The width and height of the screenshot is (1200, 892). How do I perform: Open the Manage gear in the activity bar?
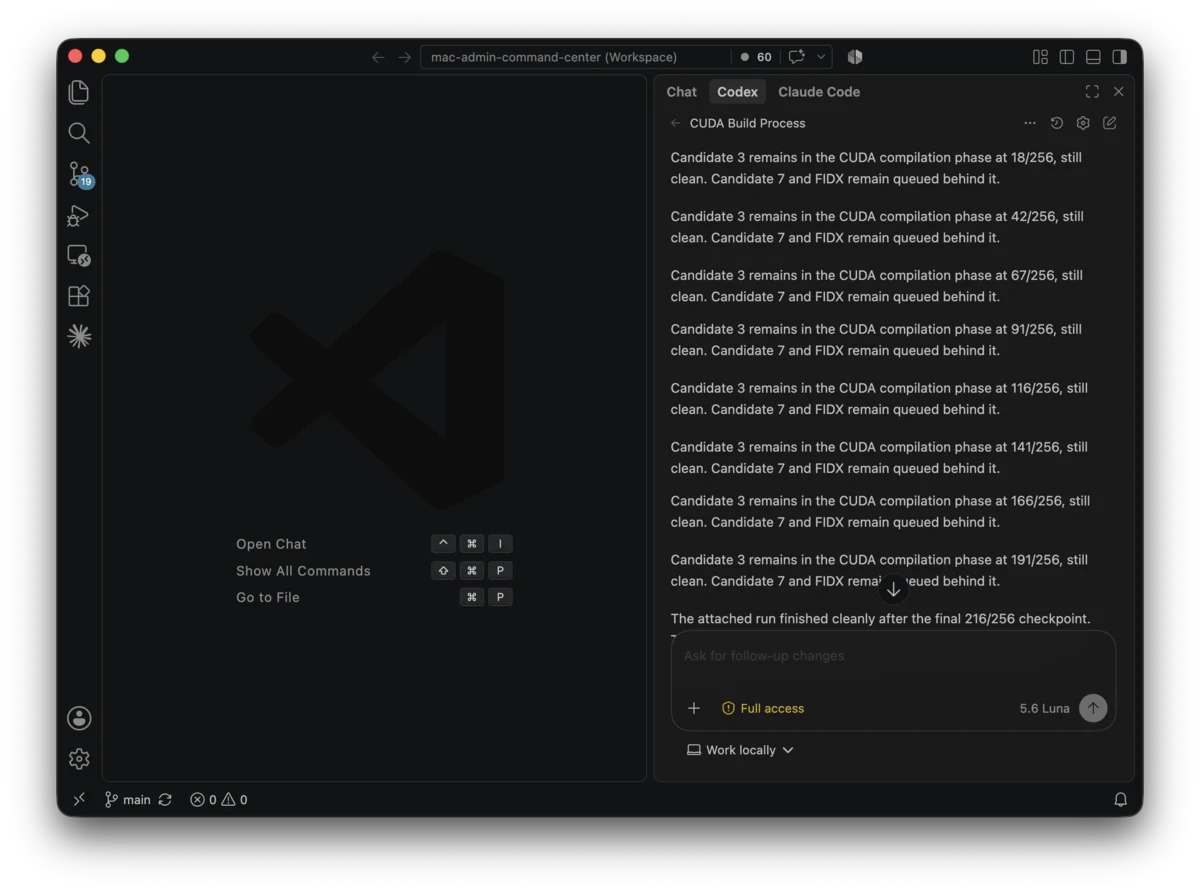coord(79,759)
